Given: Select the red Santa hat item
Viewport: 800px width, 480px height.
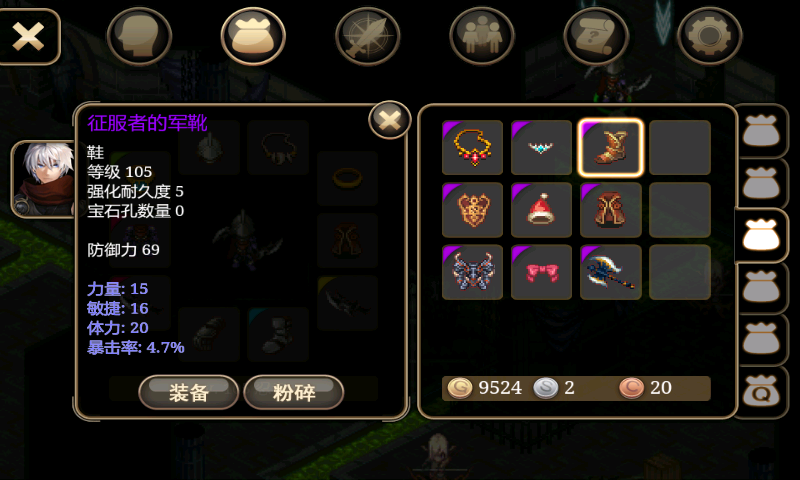Looking at the screenshot, I should pos(541,210).
